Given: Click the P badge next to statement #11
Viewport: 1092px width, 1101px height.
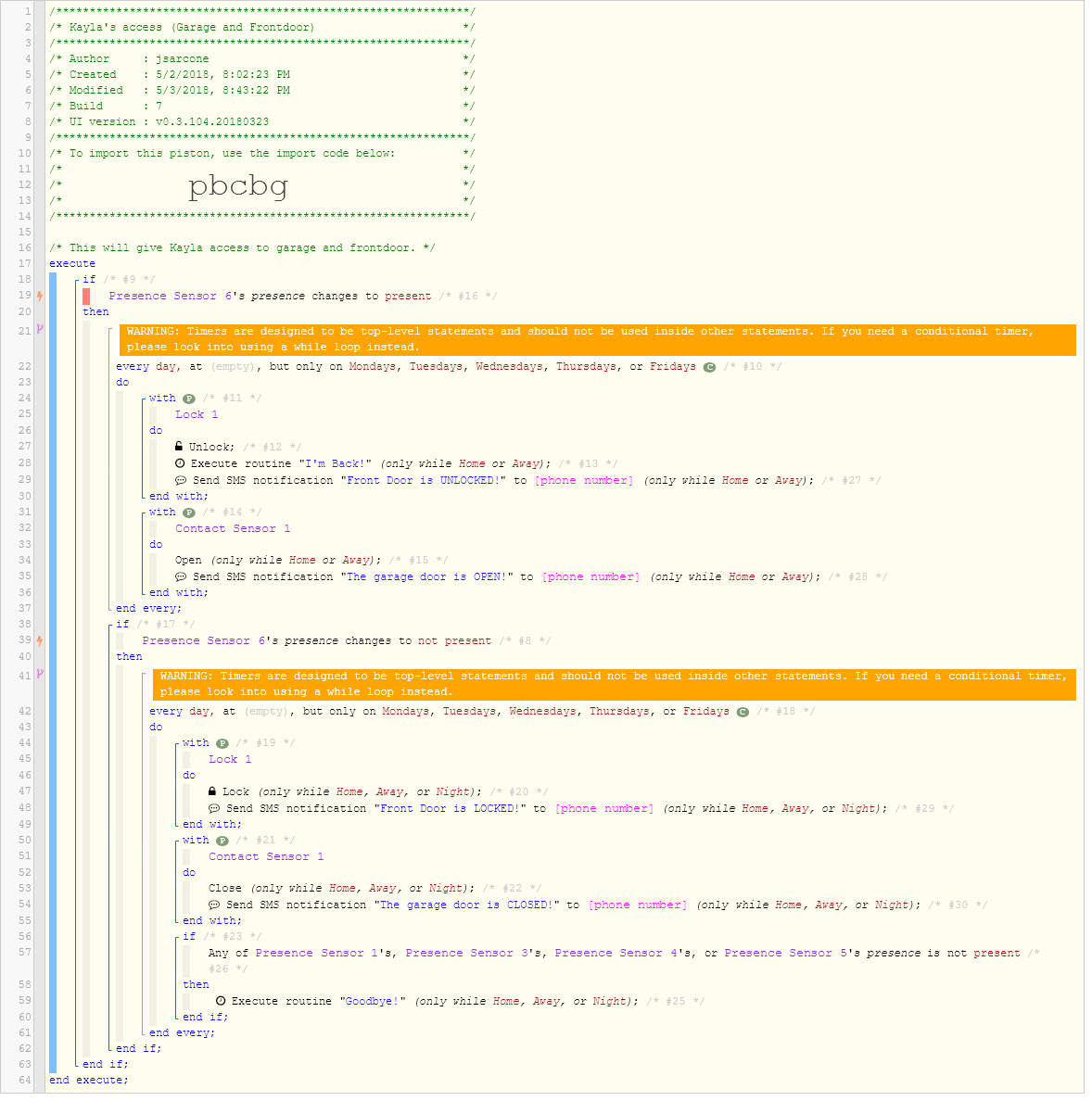Looking at the screenshot, I should click(x=189, y=399).
